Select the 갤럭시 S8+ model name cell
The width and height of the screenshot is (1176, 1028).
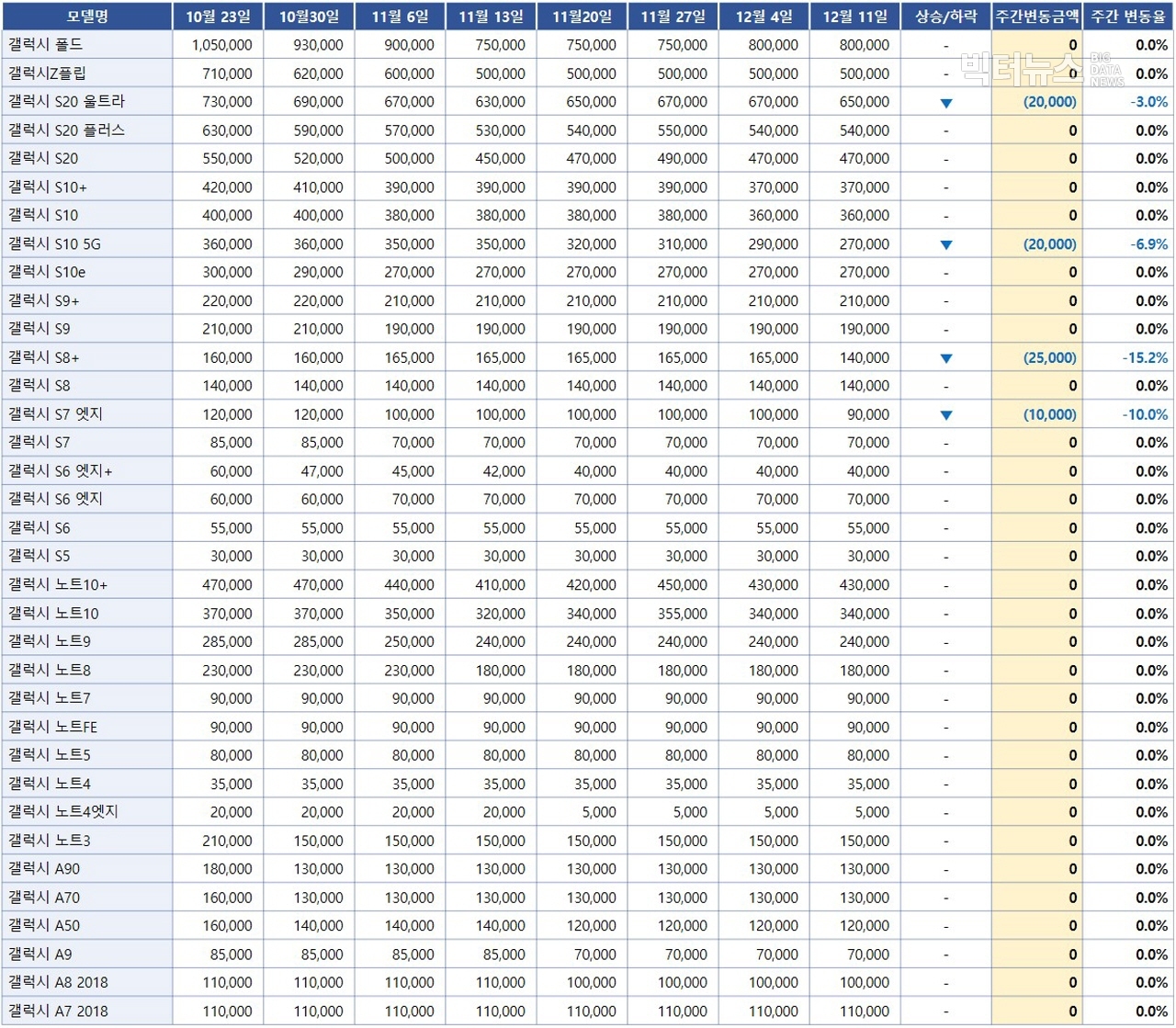[86, 358]
